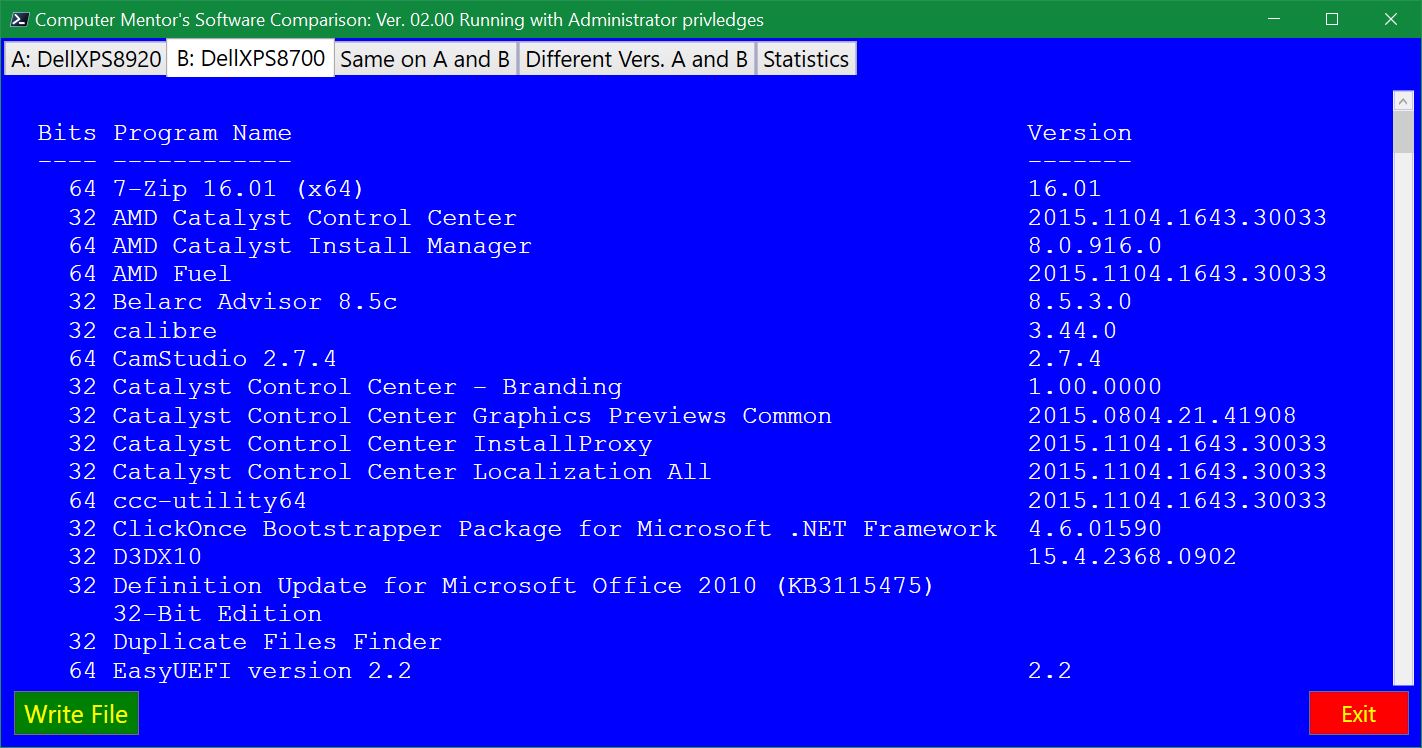The width and height of the screenshot is (1422, 748).
Task: Select the B: DellXPS8700 tab
Action: tap(250, 58)
